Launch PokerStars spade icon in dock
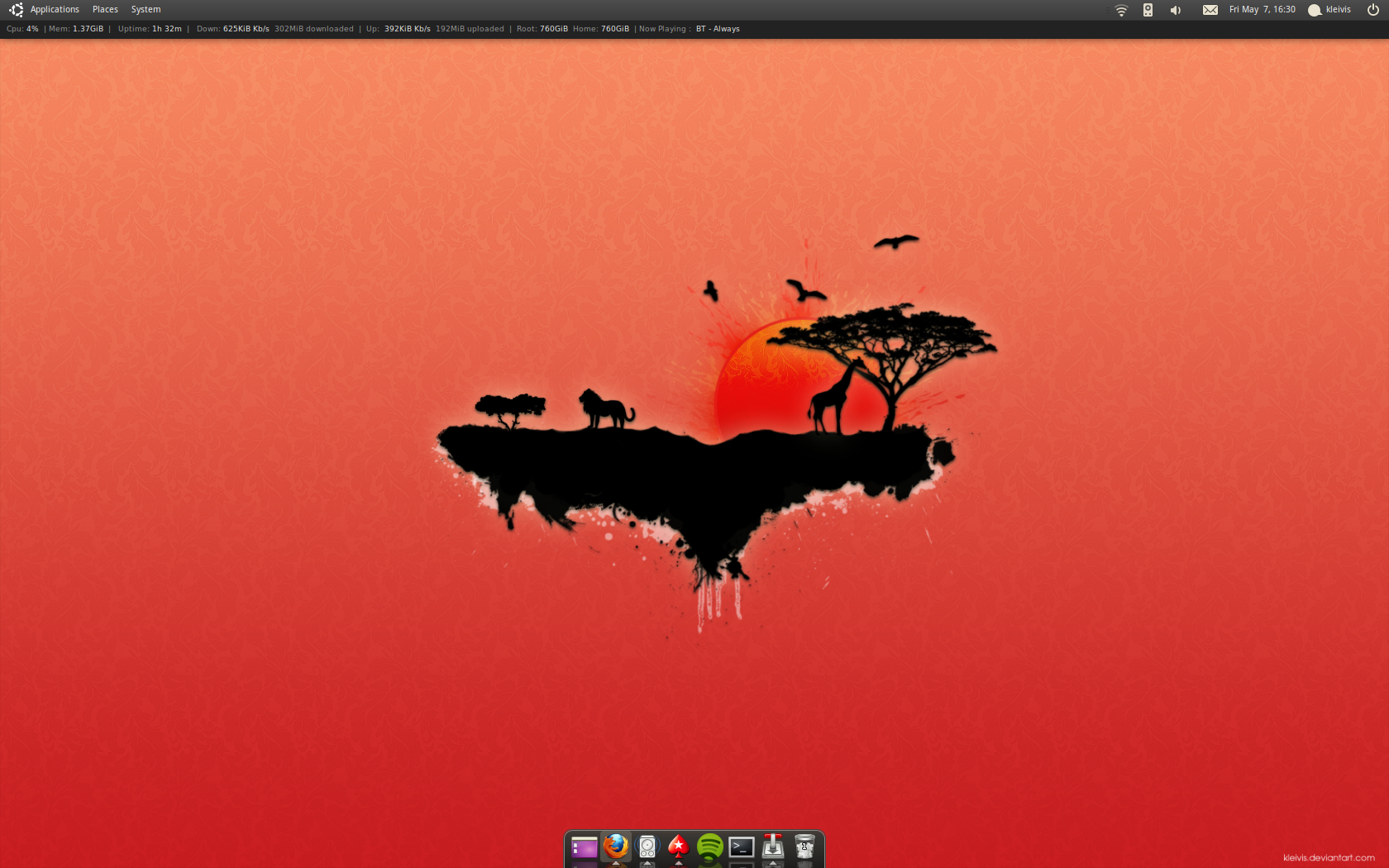Viewport: 1389px width, 868px height. pyautogui.click(x=679, y=847)
